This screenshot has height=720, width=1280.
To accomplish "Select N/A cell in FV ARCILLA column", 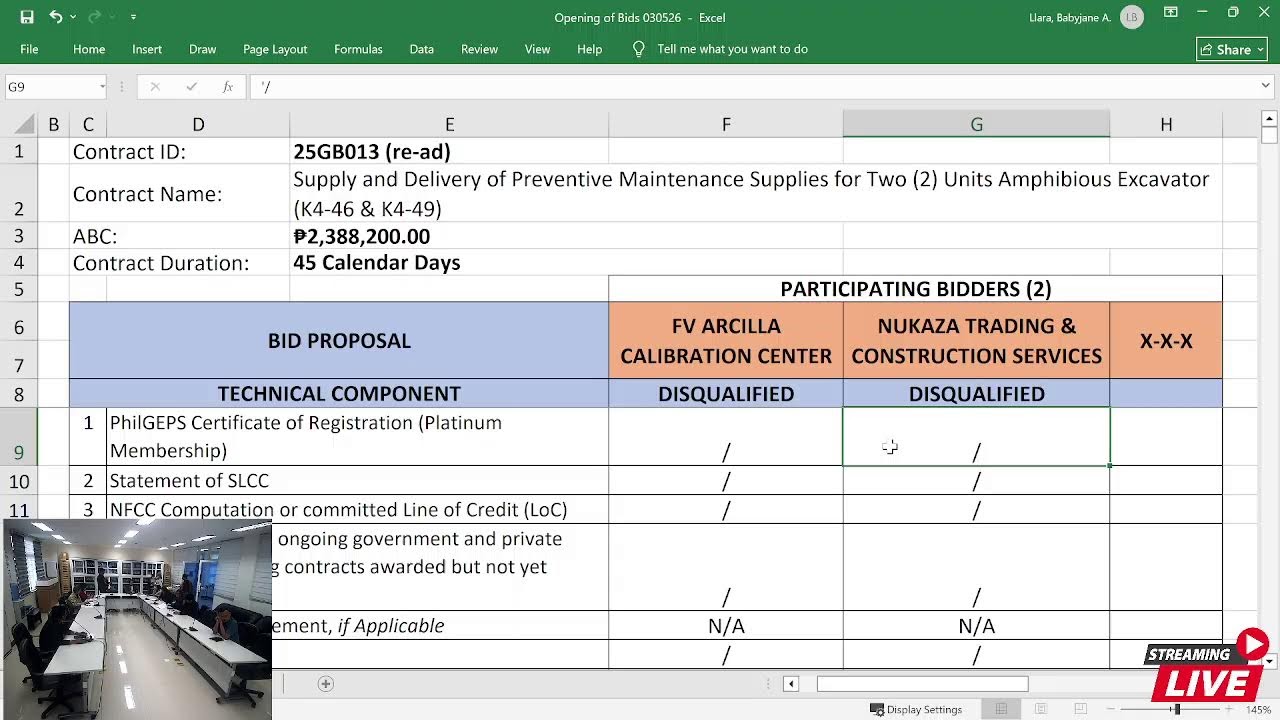I will (726, 626).
